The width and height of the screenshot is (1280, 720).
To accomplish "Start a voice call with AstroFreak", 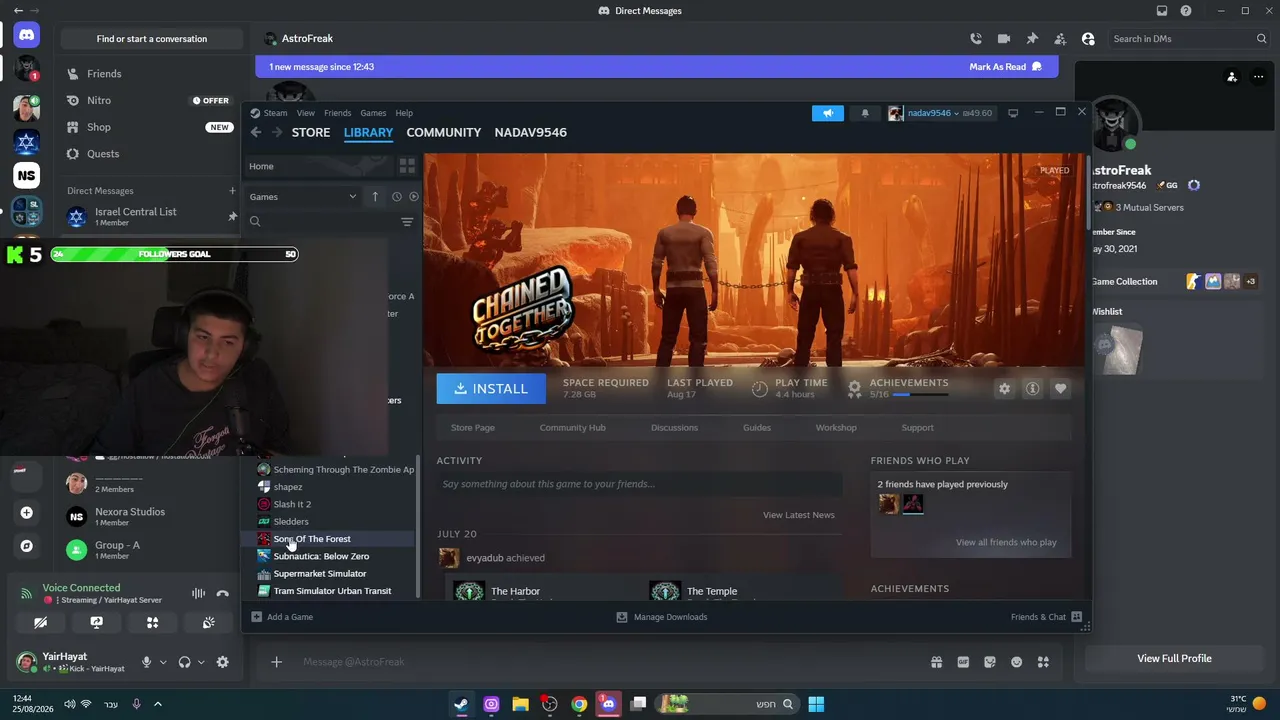I will tap(976, 39).
